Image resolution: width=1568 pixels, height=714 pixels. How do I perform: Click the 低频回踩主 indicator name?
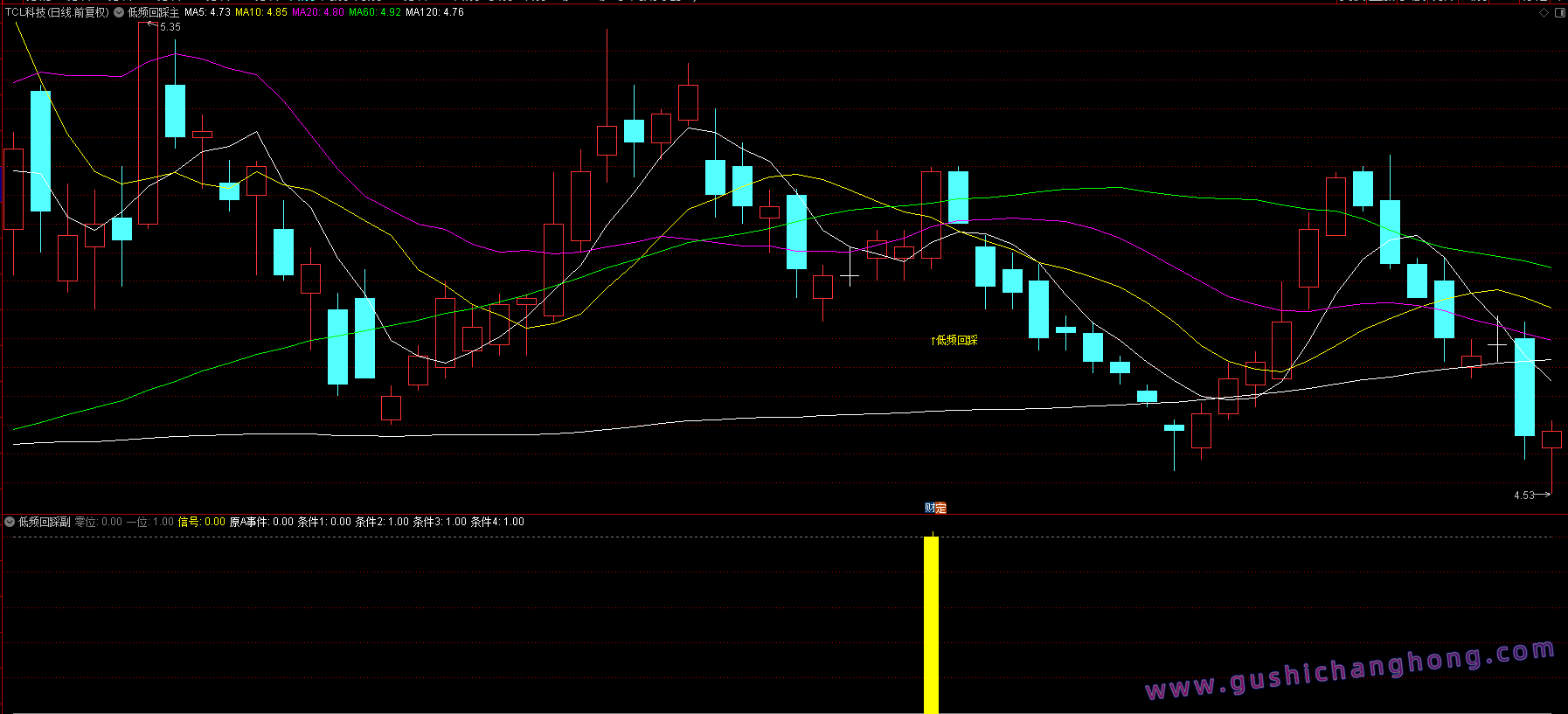pos(153,12)
